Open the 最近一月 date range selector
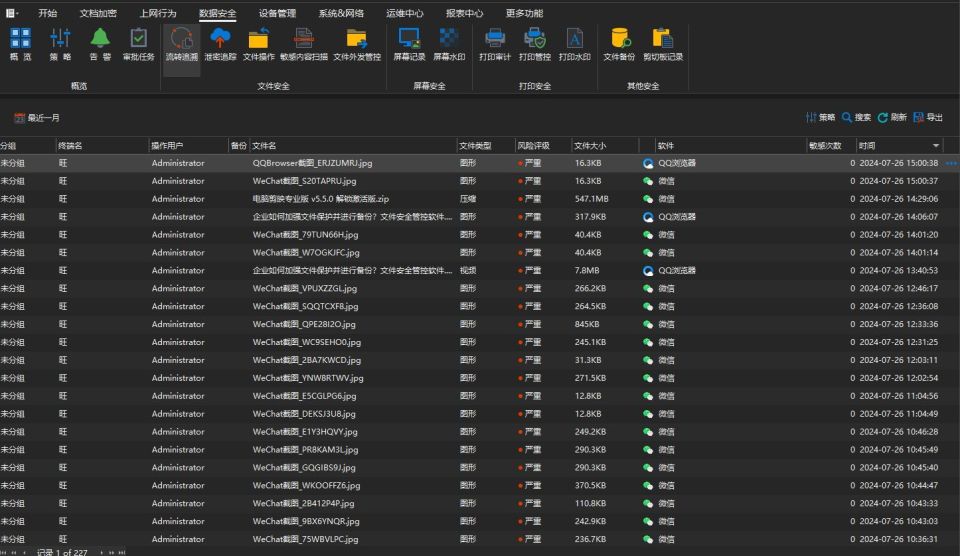 (37, 118)
